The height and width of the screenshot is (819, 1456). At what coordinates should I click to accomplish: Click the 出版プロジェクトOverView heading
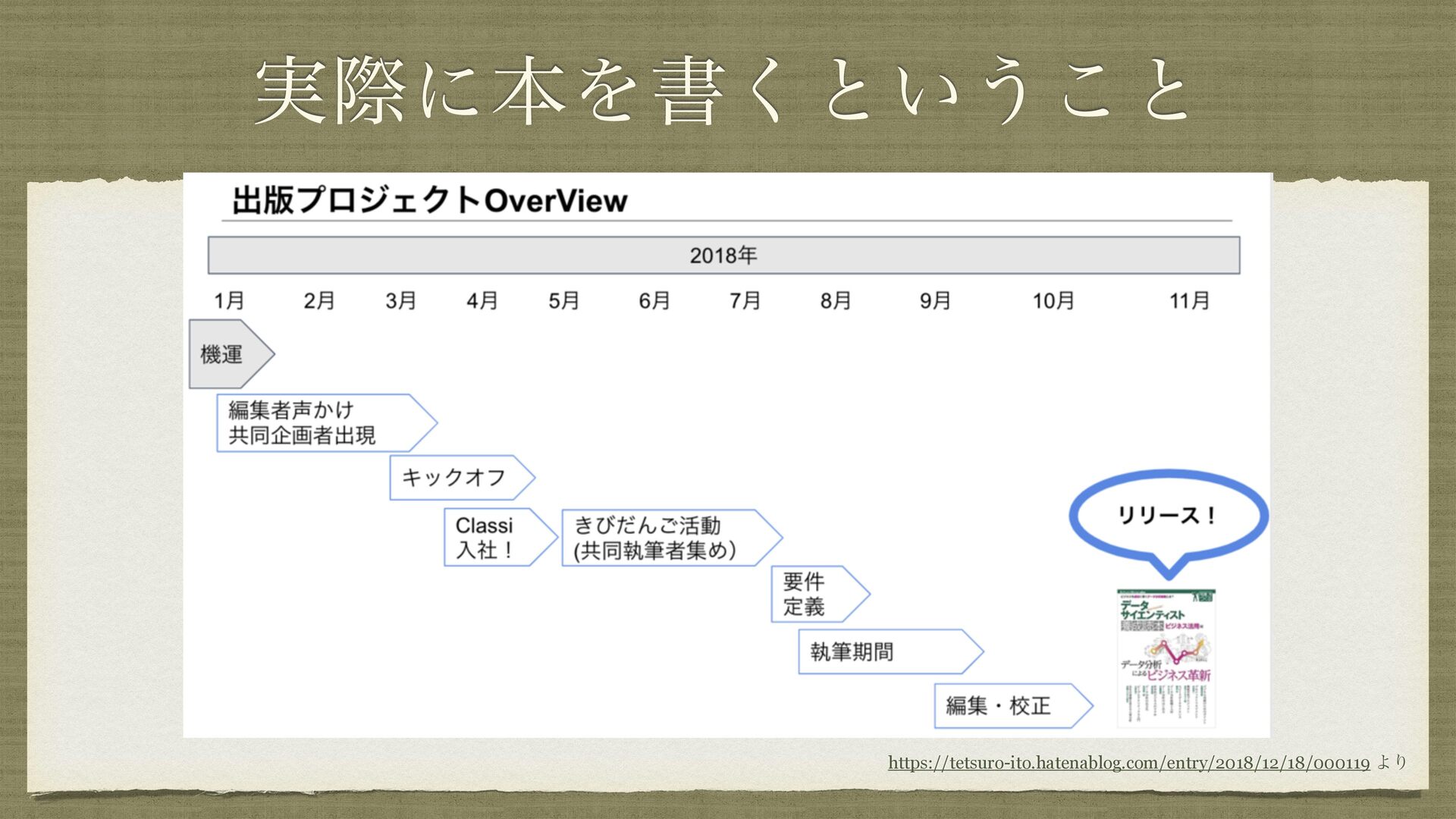tap(430, 201)
